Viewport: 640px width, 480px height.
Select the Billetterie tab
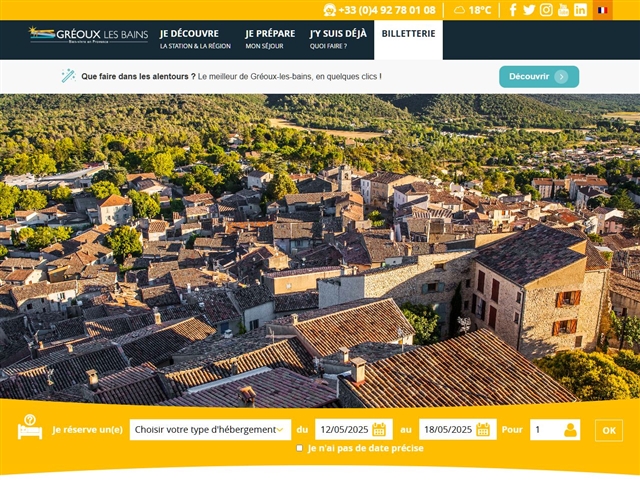[x=408, y=40]
